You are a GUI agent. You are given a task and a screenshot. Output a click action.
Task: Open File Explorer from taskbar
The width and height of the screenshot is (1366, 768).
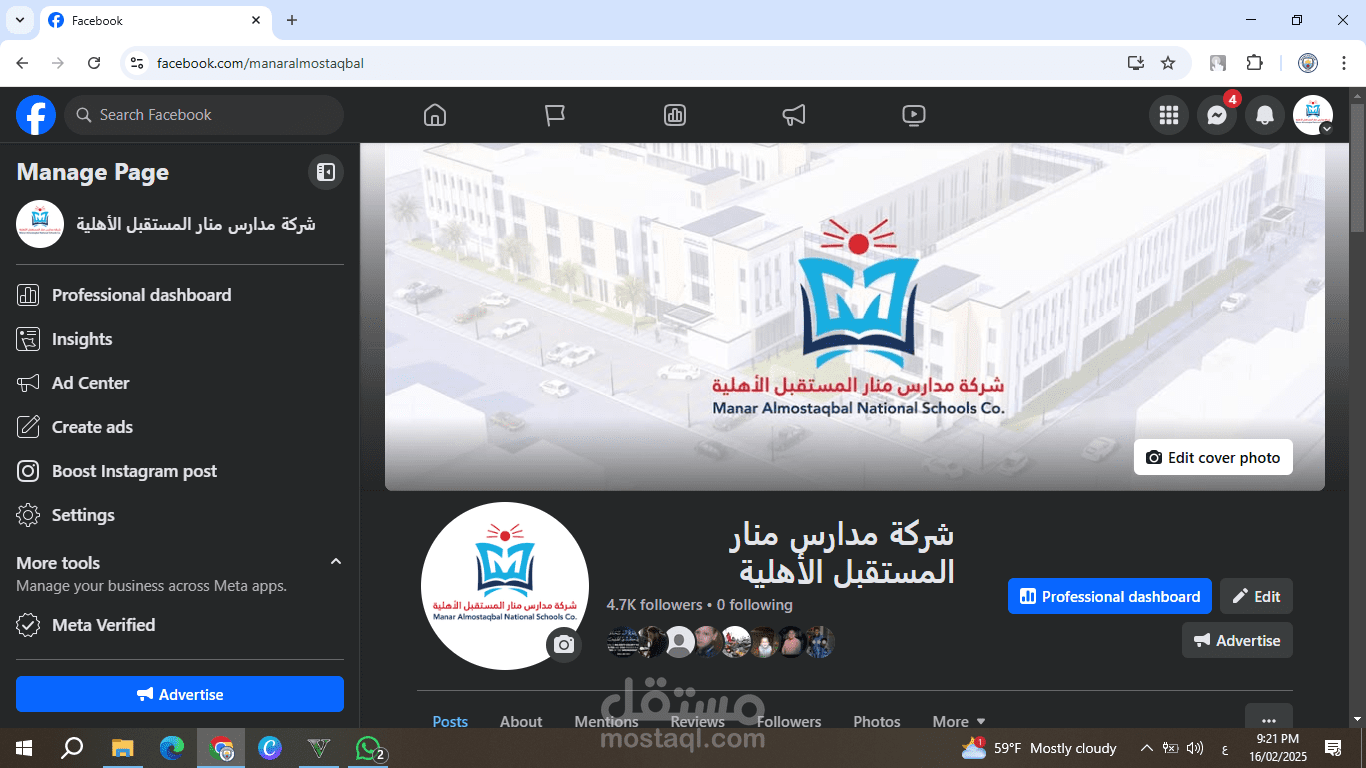tap(122, 748)
